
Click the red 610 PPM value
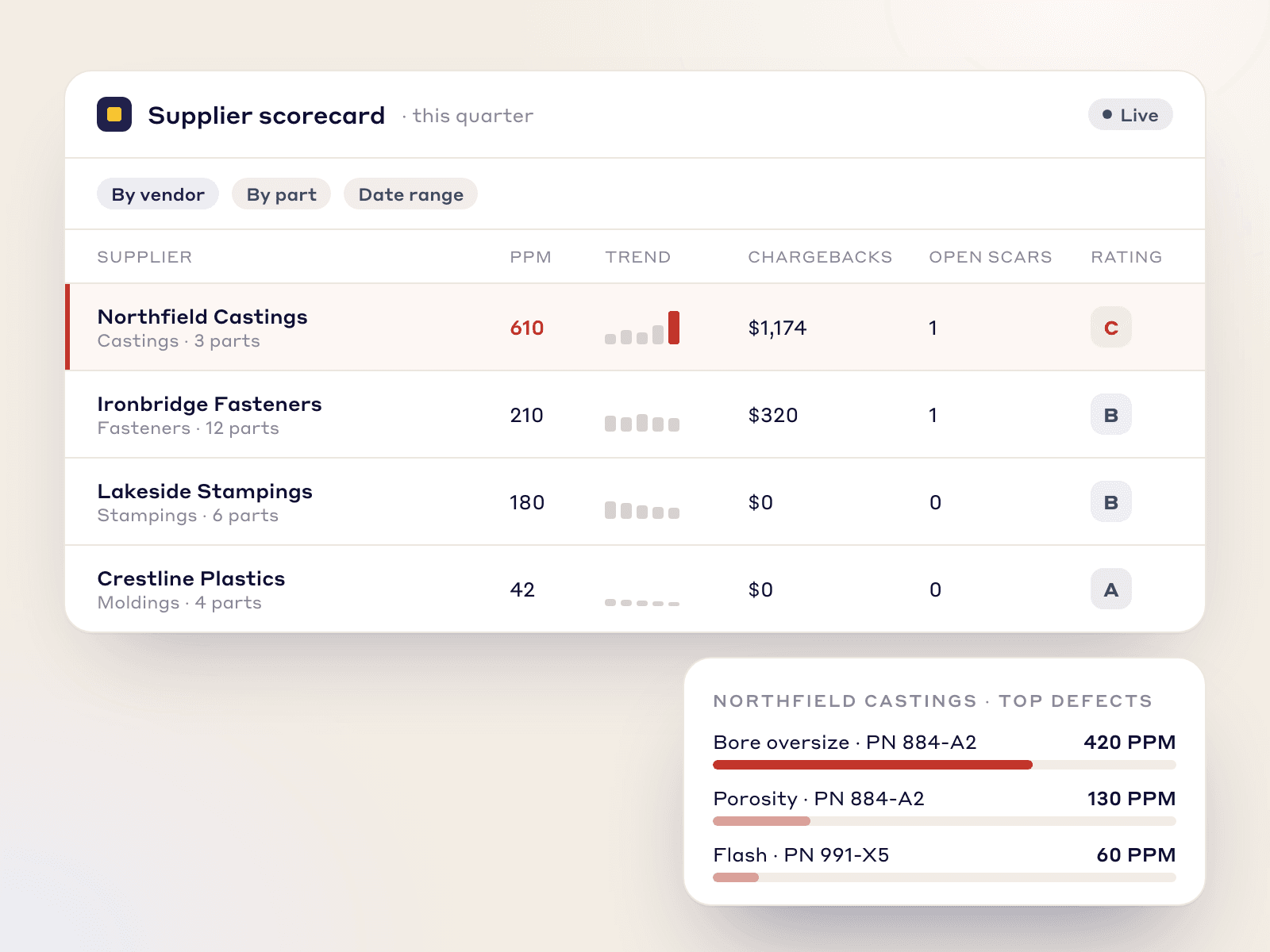tap(527, 328)
